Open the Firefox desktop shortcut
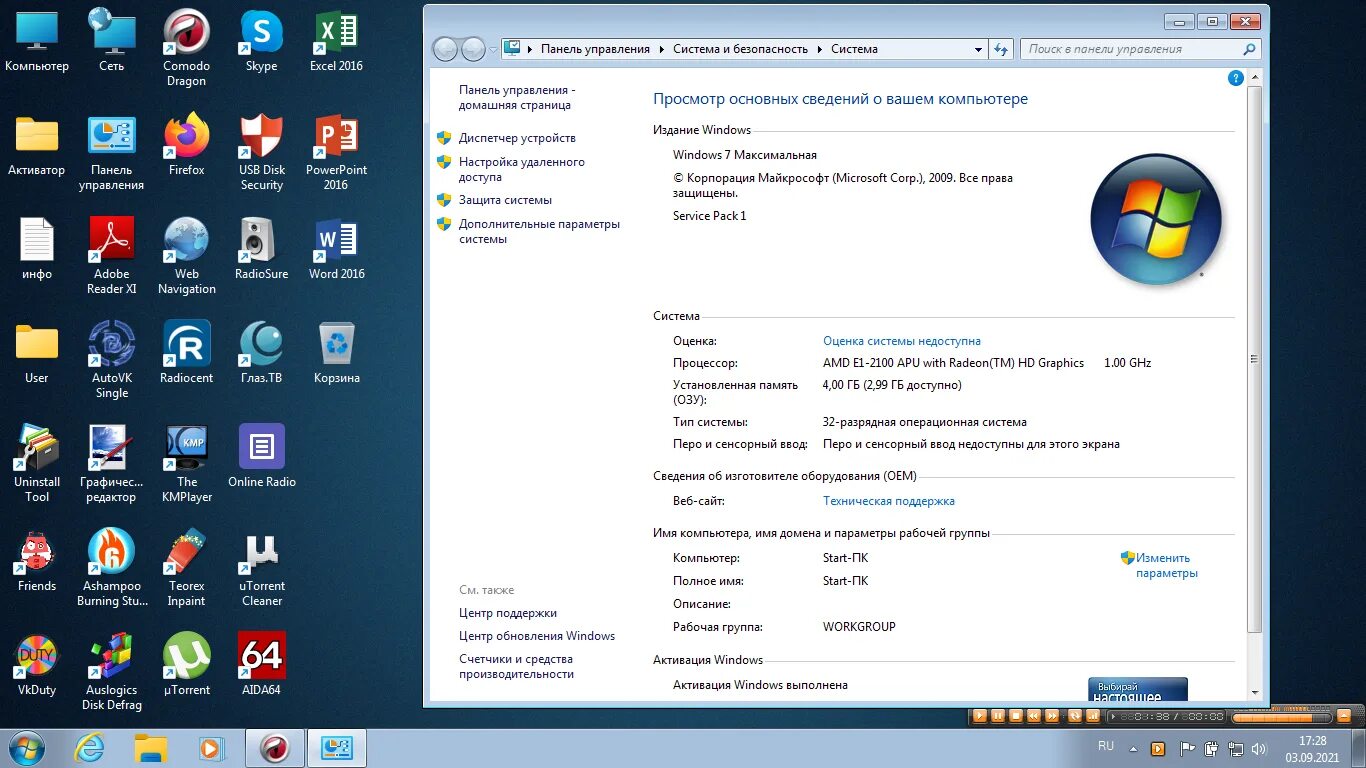This screenshot has height=768, width=1366. (186, 144)
